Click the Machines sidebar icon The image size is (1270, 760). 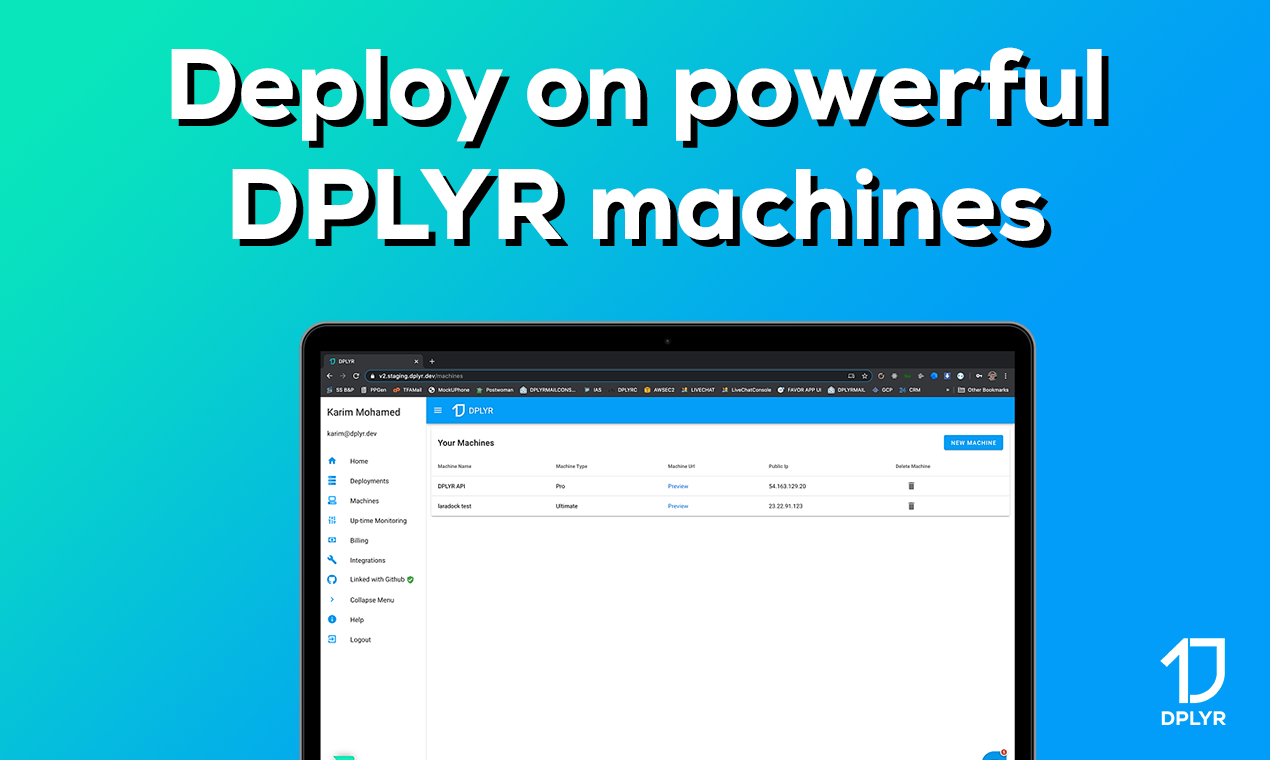pyautogui.click(x=332, y=501)
